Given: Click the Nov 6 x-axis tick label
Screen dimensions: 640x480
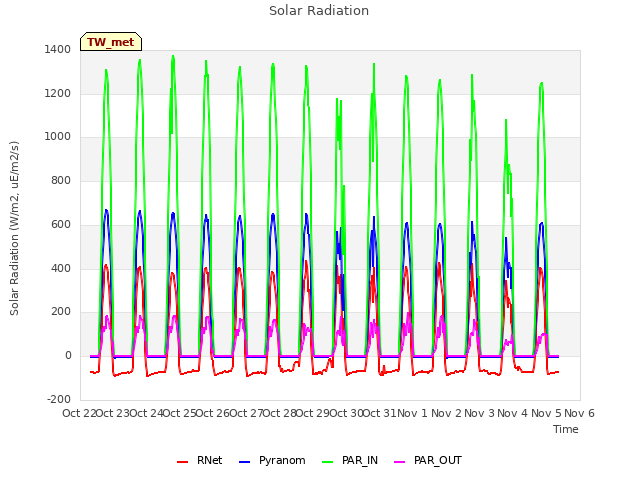Looking at the screenshot, I should pos(580,413).
